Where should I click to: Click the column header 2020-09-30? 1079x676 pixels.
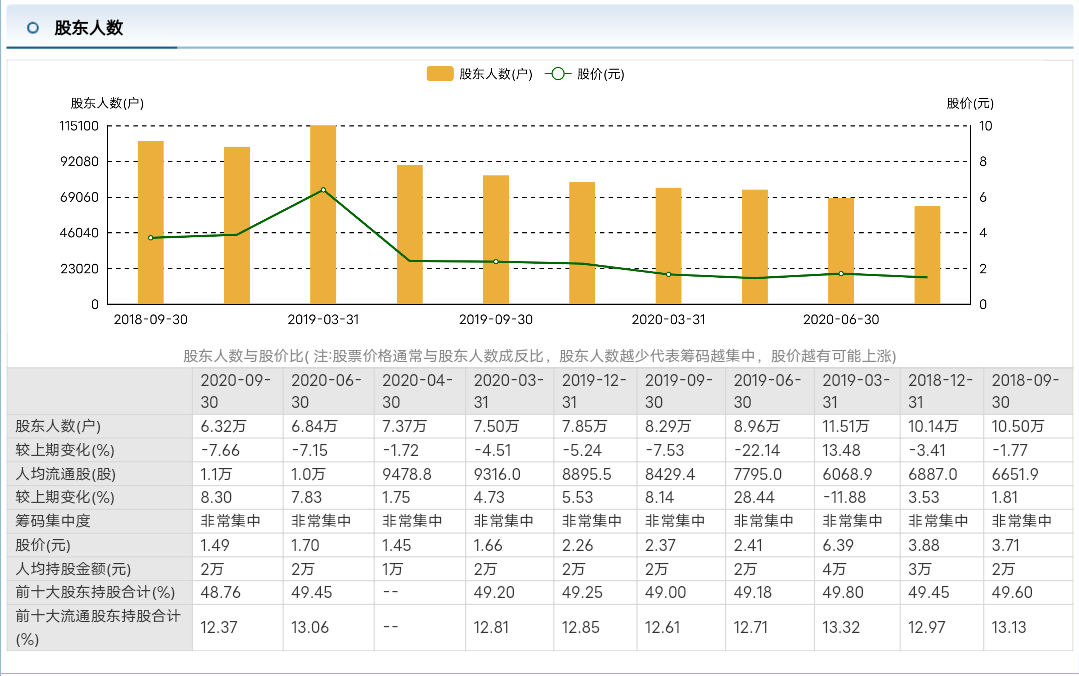click(235, 391)
